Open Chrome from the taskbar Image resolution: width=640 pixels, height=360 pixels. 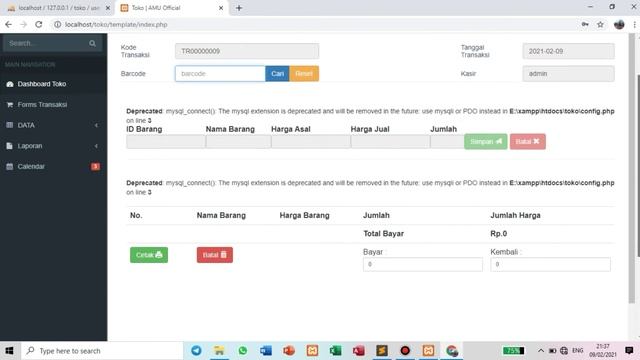coord(452,351)
